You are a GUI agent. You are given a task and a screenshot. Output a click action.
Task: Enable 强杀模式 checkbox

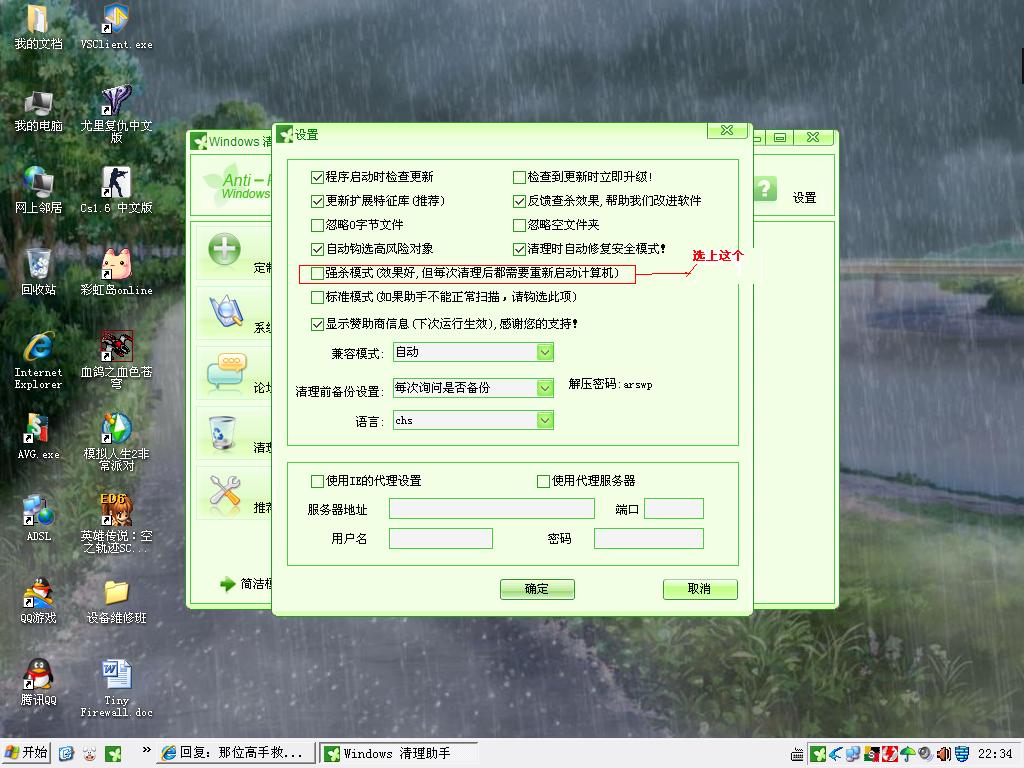[x=317, y=273]
